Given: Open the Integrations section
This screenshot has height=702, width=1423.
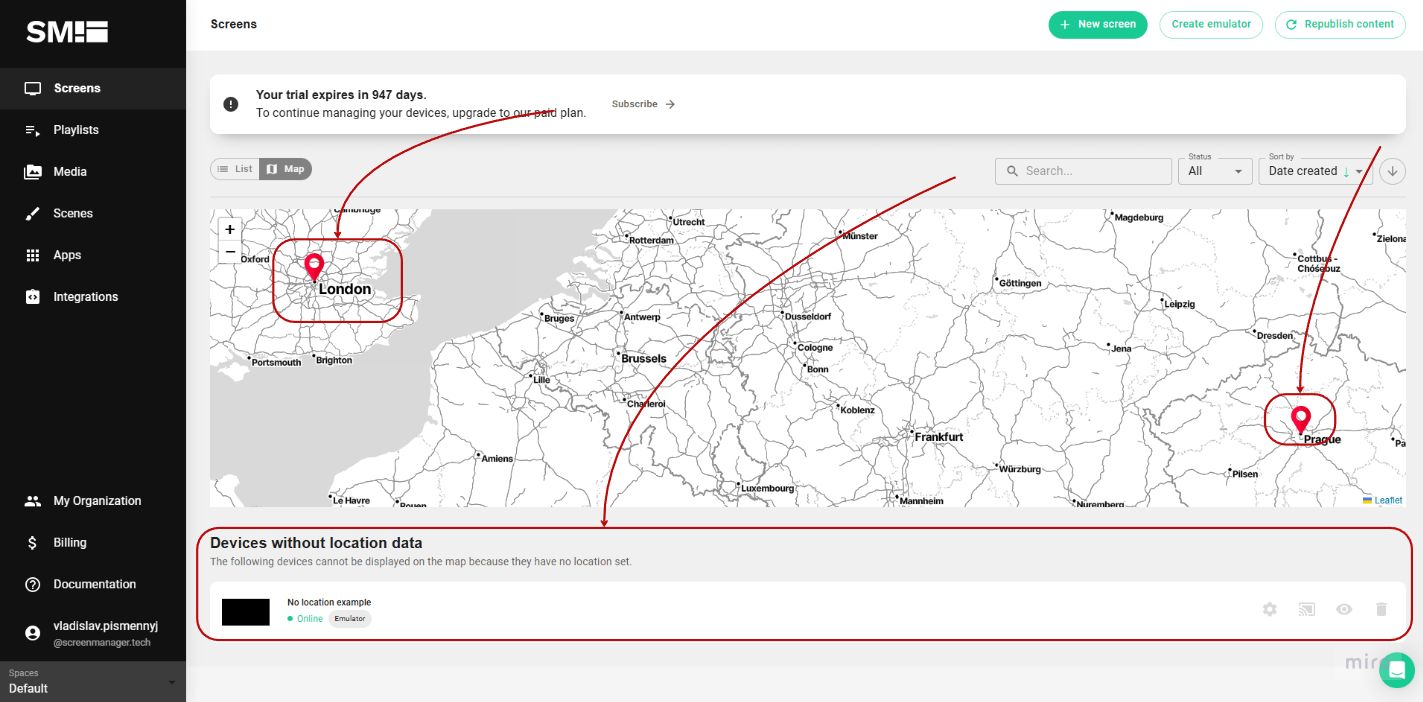Looking at the screenshot, I should coord(85,296).
